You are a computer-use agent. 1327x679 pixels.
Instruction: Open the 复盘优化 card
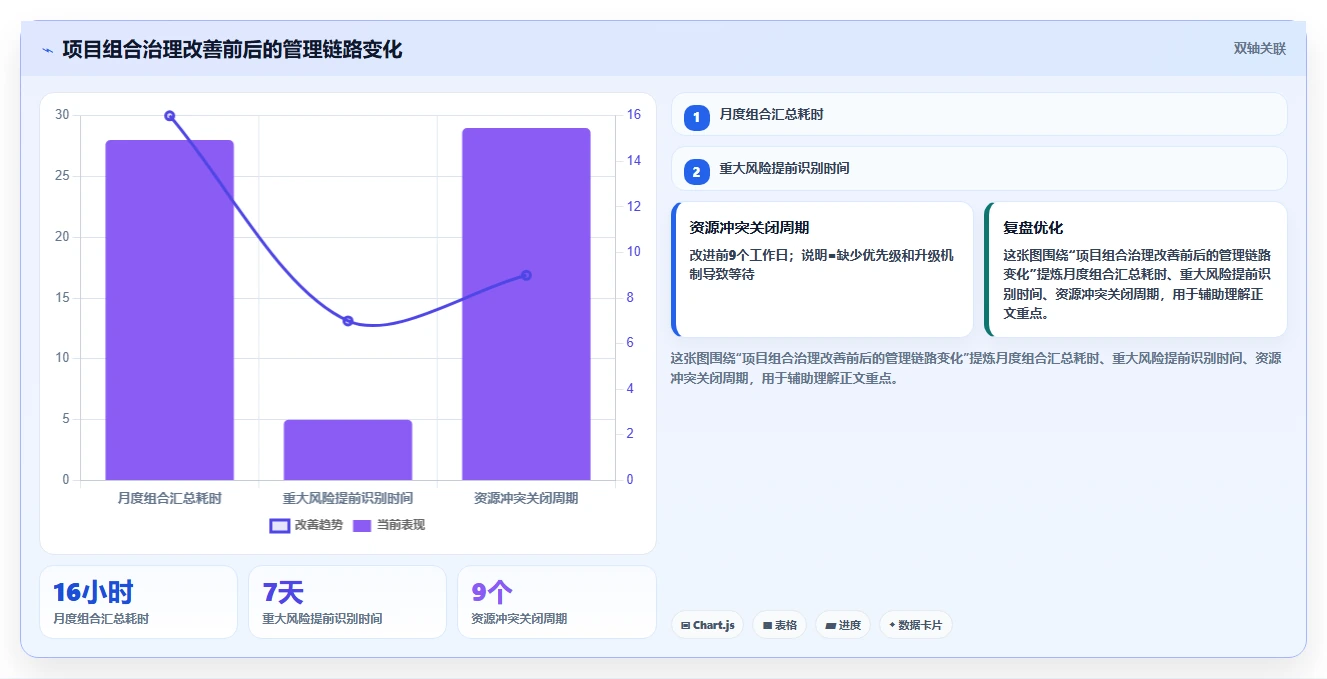click(x=1135, y=270)
